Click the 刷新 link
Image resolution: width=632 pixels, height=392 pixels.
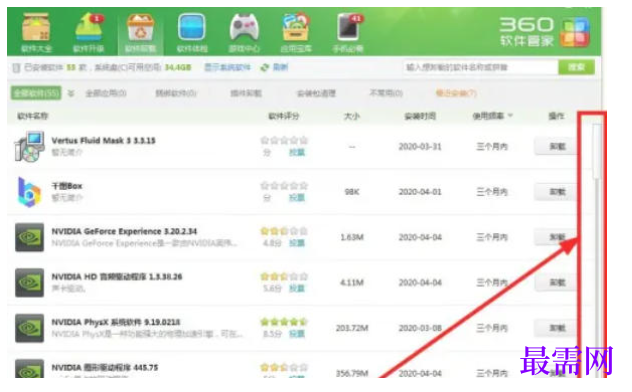point(280,67)
